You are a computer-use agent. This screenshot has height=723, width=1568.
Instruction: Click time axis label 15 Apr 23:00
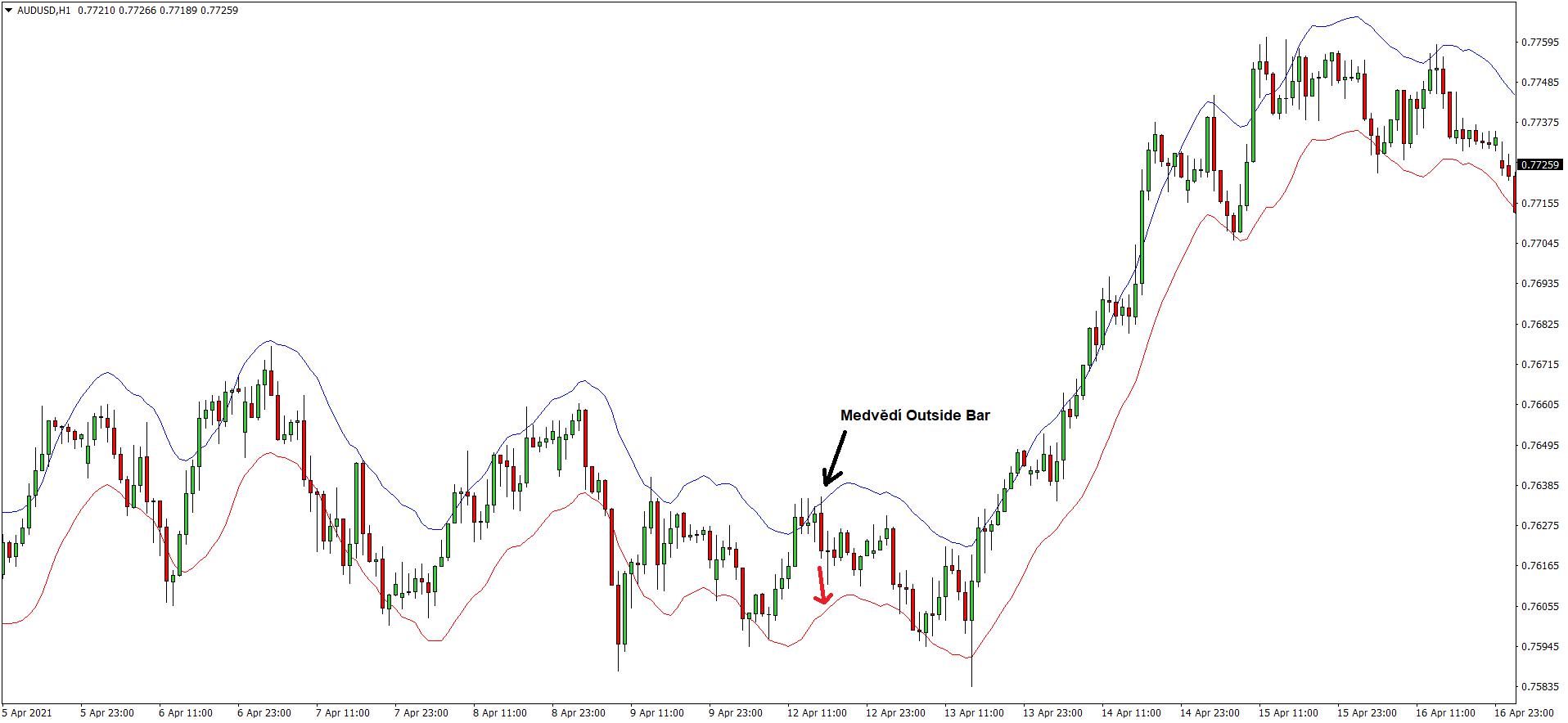click(1367, 712)
